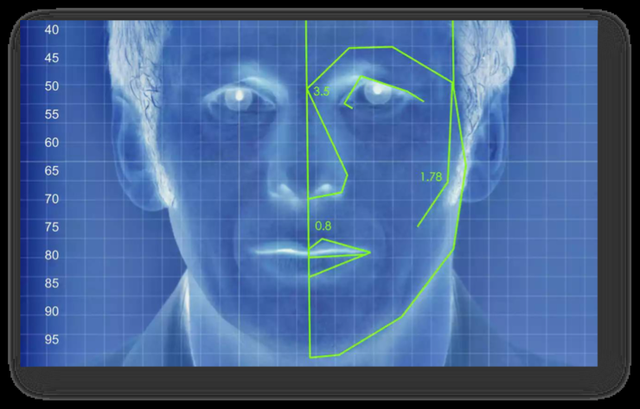The width and height of the screenshot is (640, 409).
Task: Select the scale label "55"
Action: tap(52, 114)
